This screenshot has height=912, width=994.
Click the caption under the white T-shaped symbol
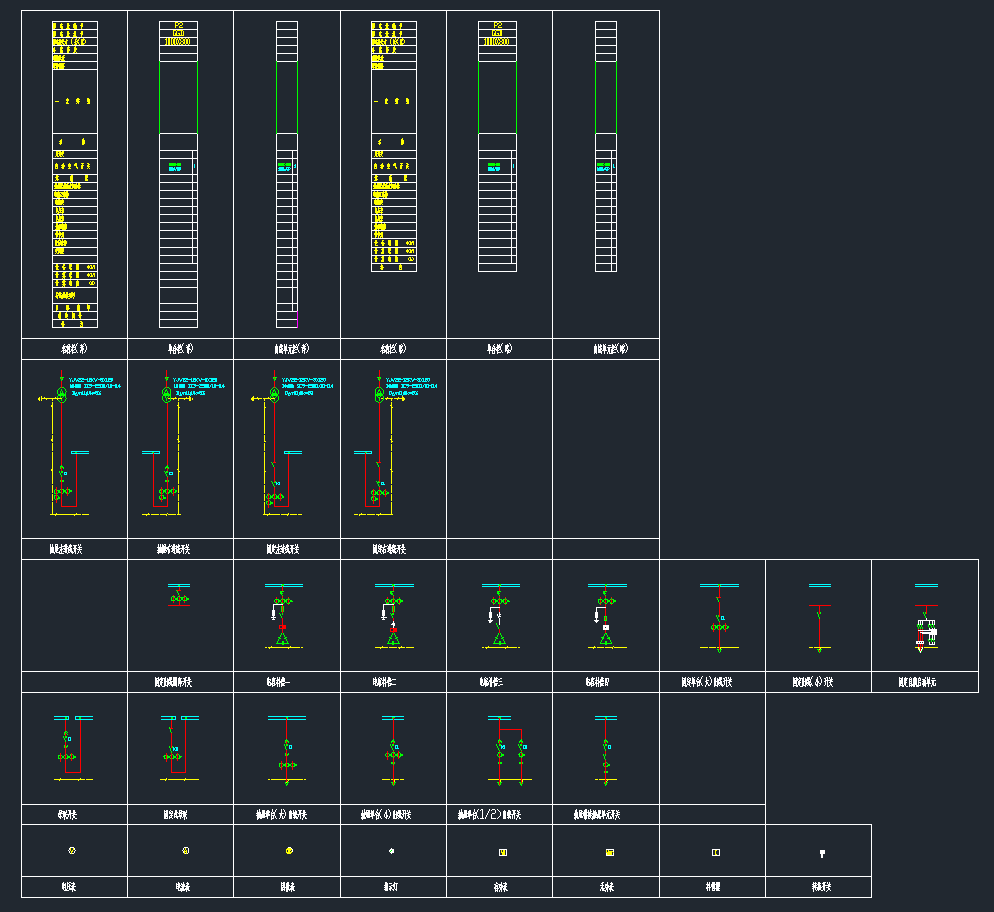[x=822, y=887]
